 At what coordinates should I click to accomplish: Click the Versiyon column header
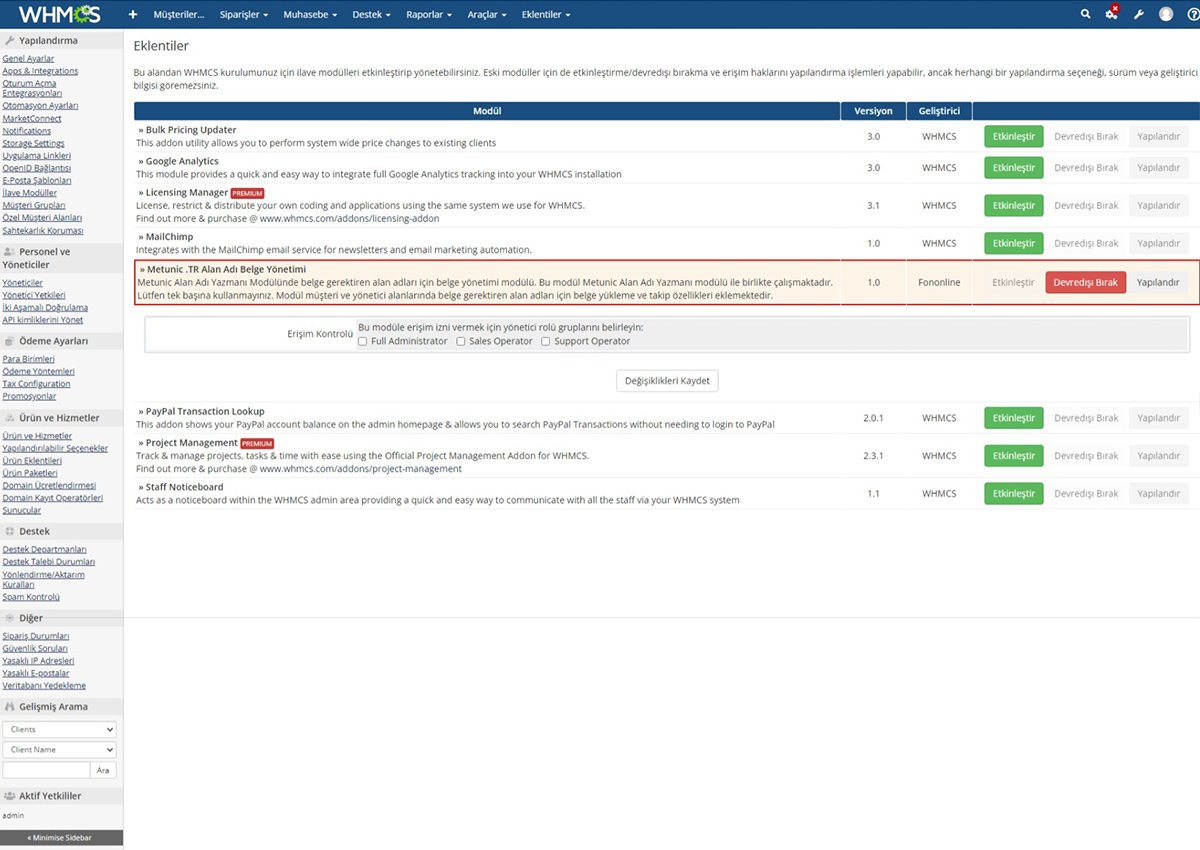[873, 111]
